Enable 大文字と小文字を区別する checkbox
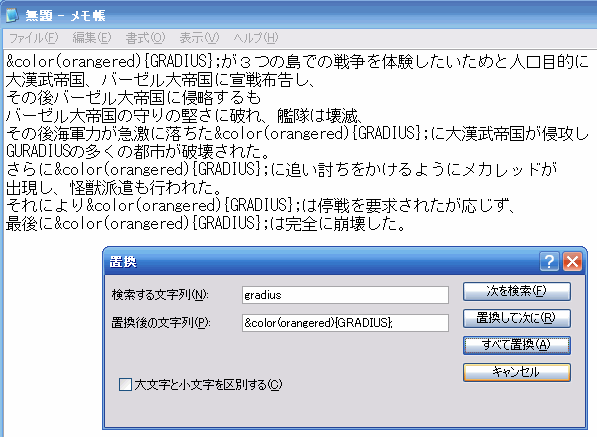Viewport: 597px width, 437px height. pyautogui.click(x=125, y=384)
